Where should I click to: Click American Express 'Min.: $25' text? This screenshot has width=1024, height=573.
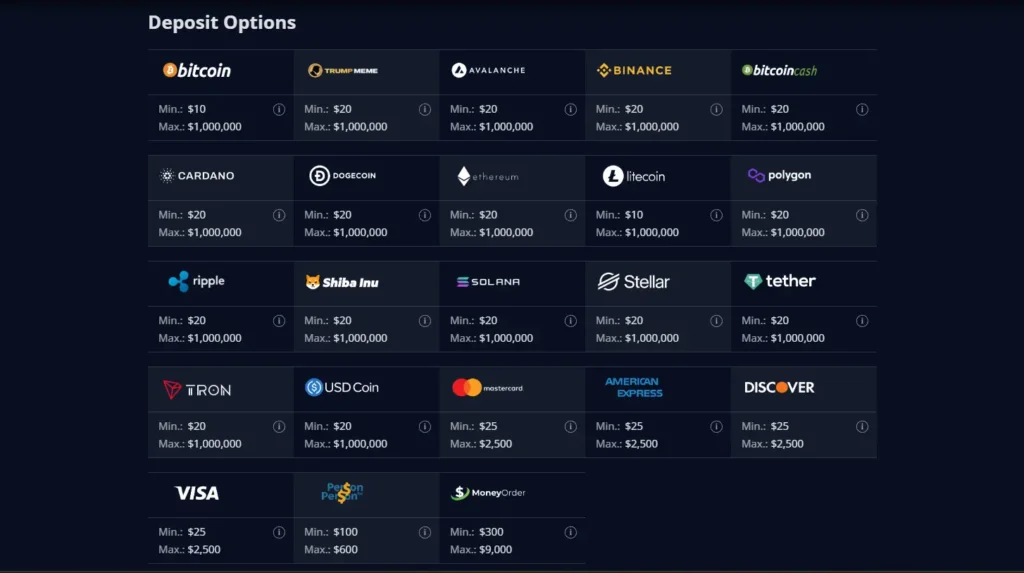619,426
